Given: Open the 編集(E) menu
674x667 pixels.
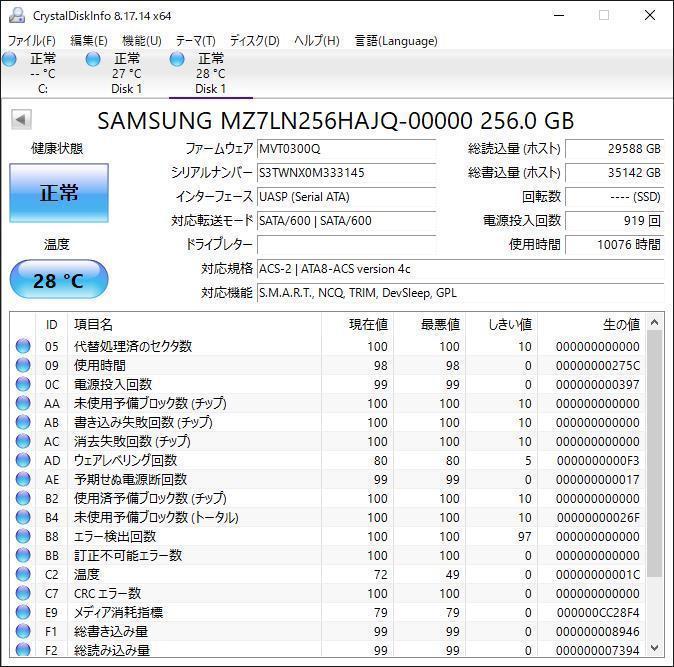Looking at the screenshot, I should 89,41.
